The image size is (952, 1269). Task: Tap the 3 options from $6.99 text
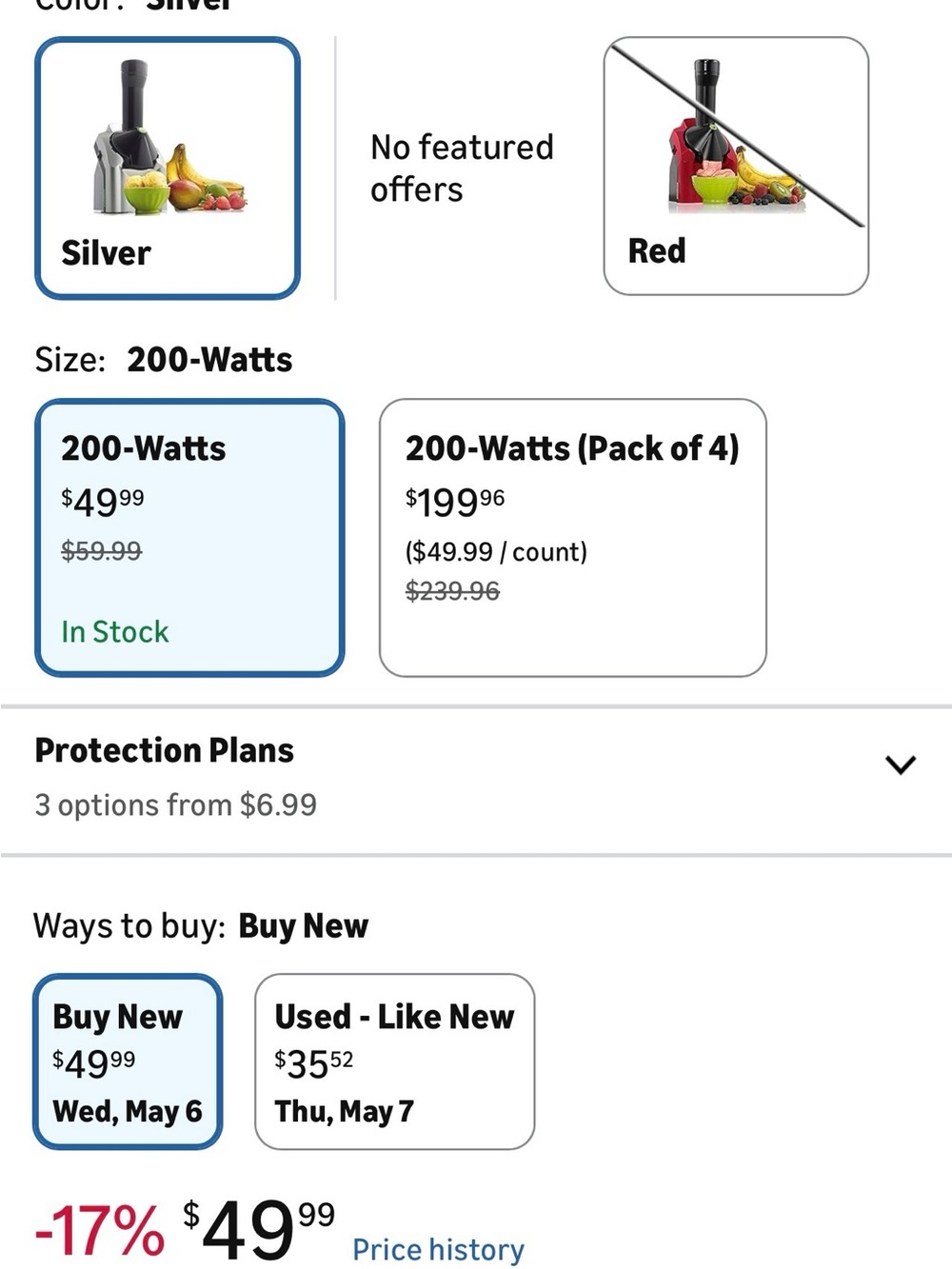point(175,805)
